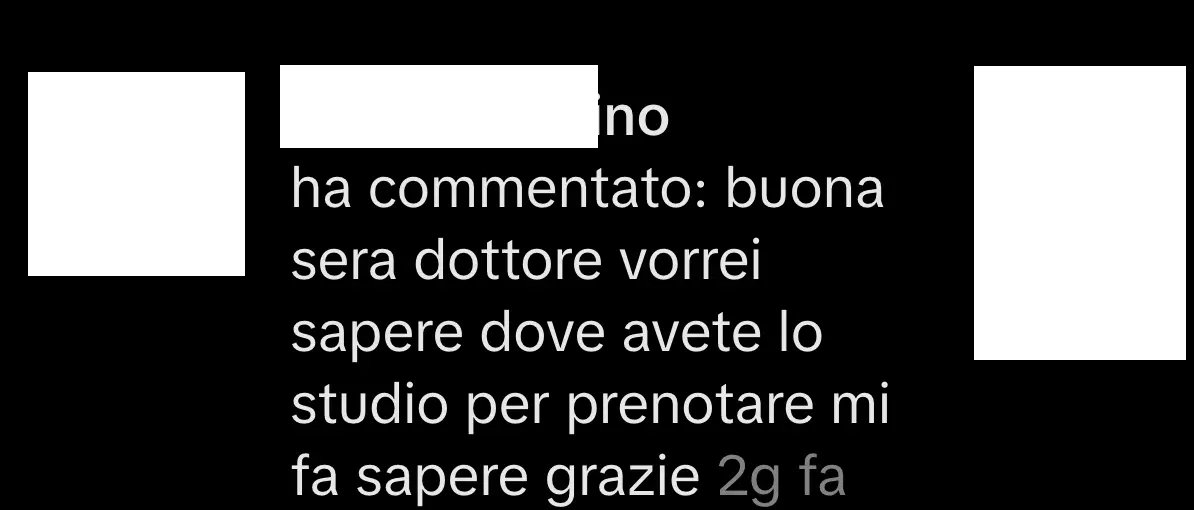Click the word "vorrei" in the comment
The width and height of the screenshot is (1194, 510).
pyautogui.click(x=692, y=263)
